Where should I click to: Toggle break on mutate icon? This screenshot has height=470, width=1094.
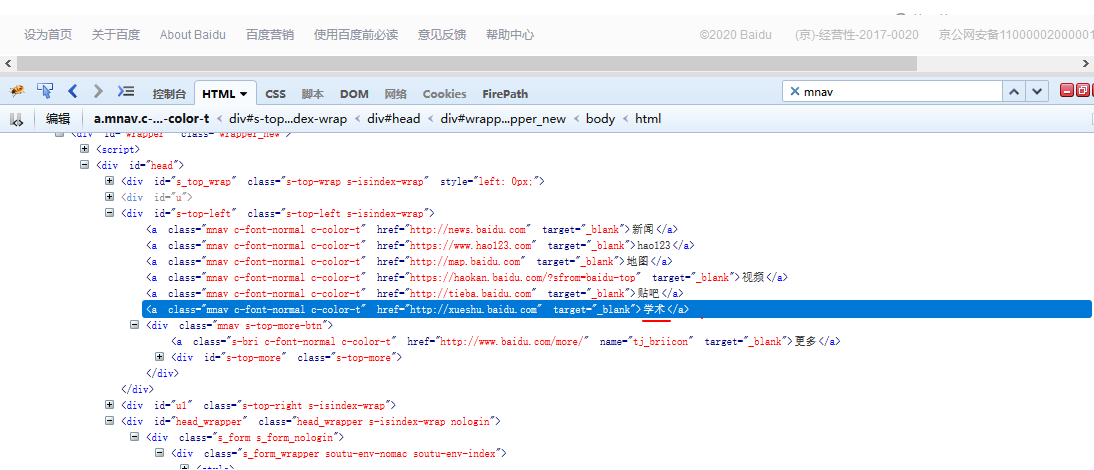coord(17,119)
